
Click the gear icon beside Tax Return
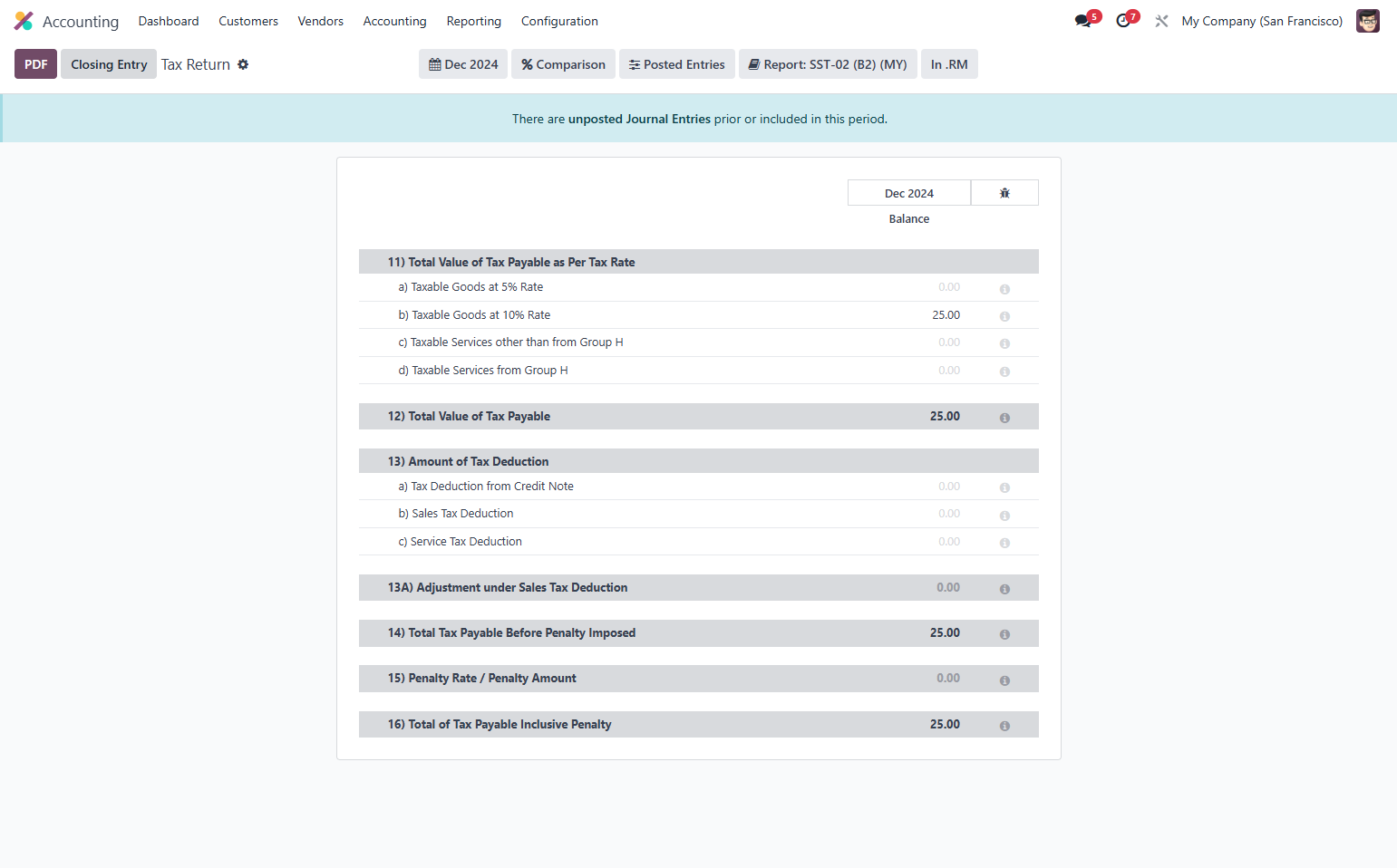point(243,64)
